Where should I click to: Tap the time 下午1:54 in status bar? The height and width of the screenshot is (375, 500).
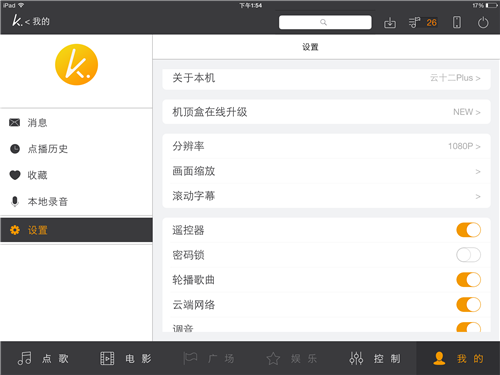pyautogui.click(x=251, y=5)
